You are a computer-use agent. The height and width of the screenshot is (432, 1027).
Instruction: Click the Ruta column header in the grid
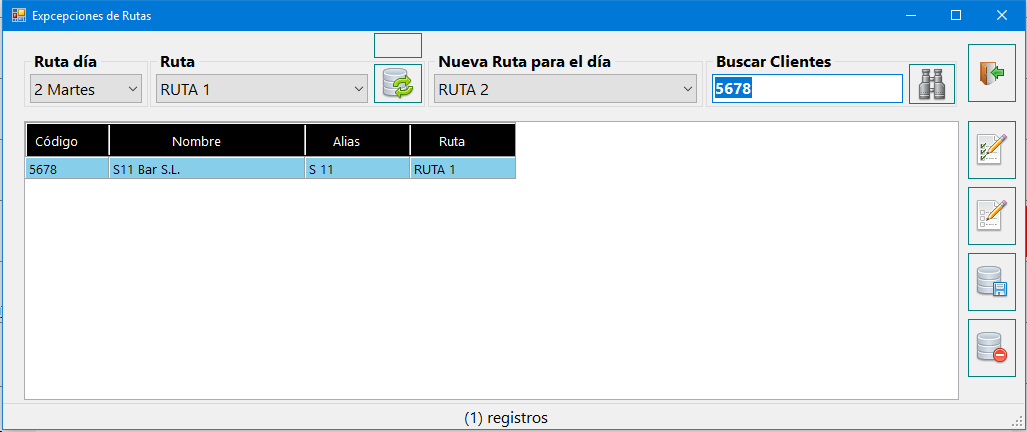pyautogui.click(x=462, y=141)
